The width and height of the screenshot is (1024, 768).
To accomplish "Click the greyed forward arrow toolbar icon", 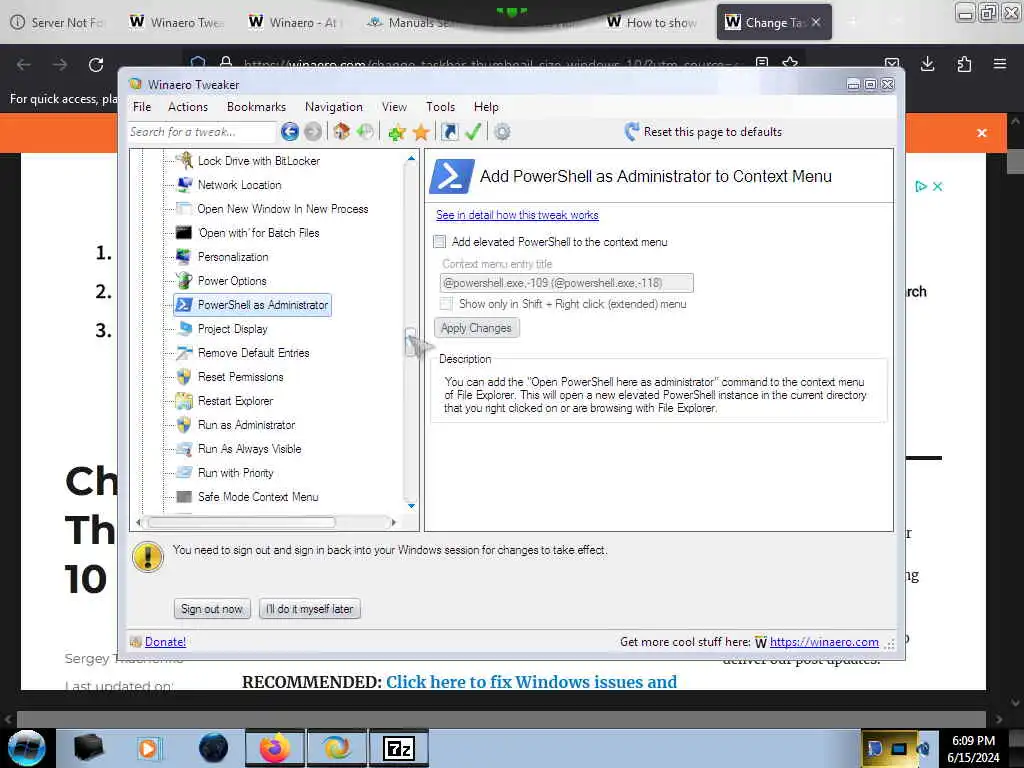I will coord(313,132).
